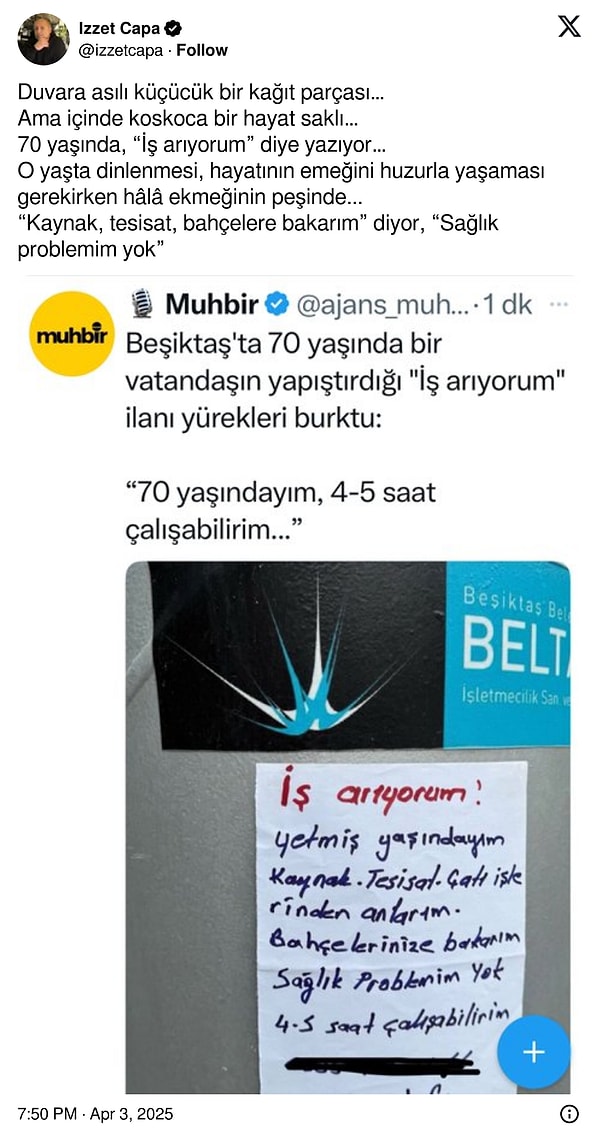Click Izzet Capa's profile avatar
Screen dimensions: 600x1144
coord(43,39)
